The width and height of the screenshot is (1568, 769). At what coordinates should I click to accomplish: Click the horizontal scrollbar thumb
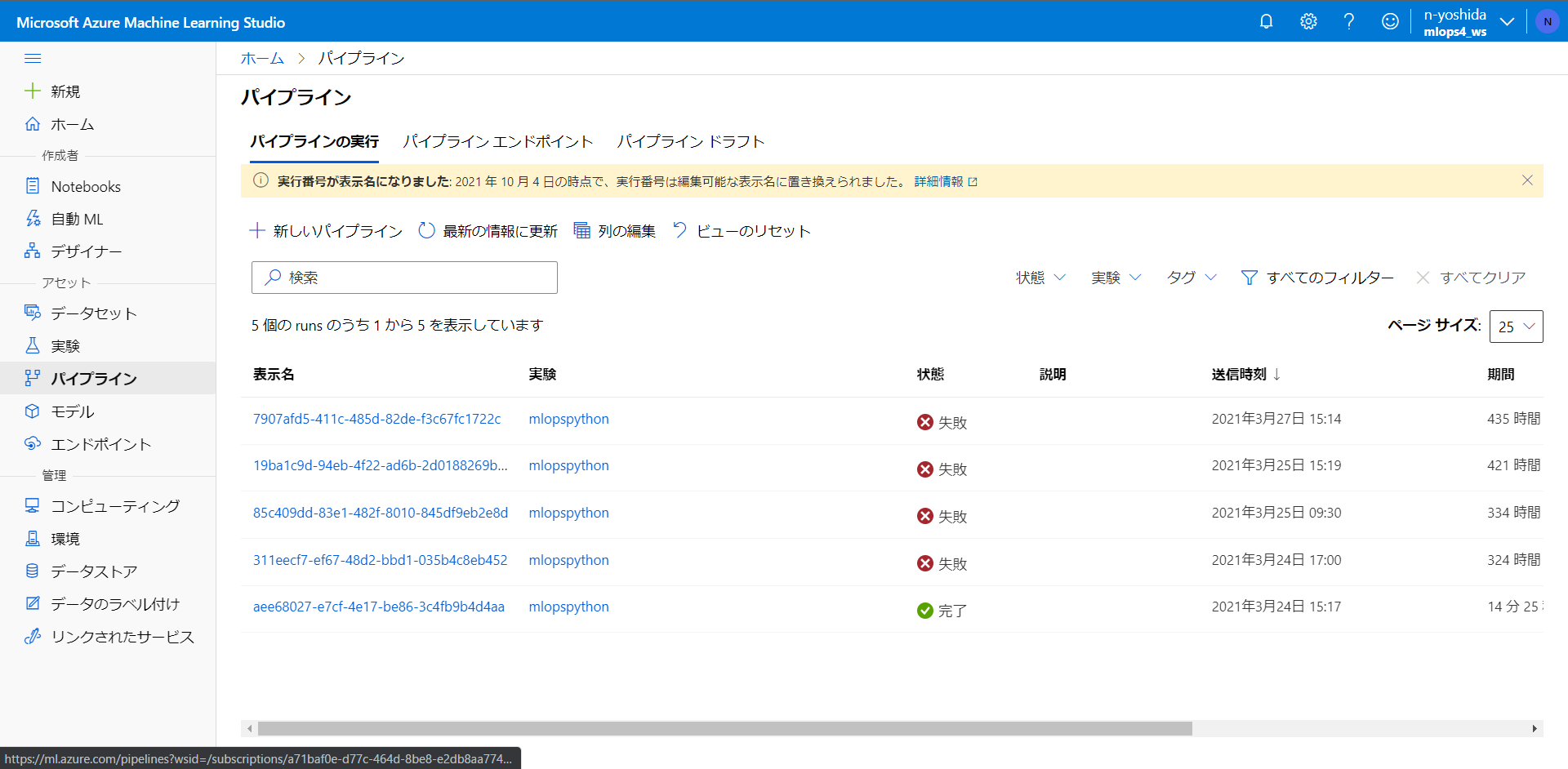coord(724,728)
